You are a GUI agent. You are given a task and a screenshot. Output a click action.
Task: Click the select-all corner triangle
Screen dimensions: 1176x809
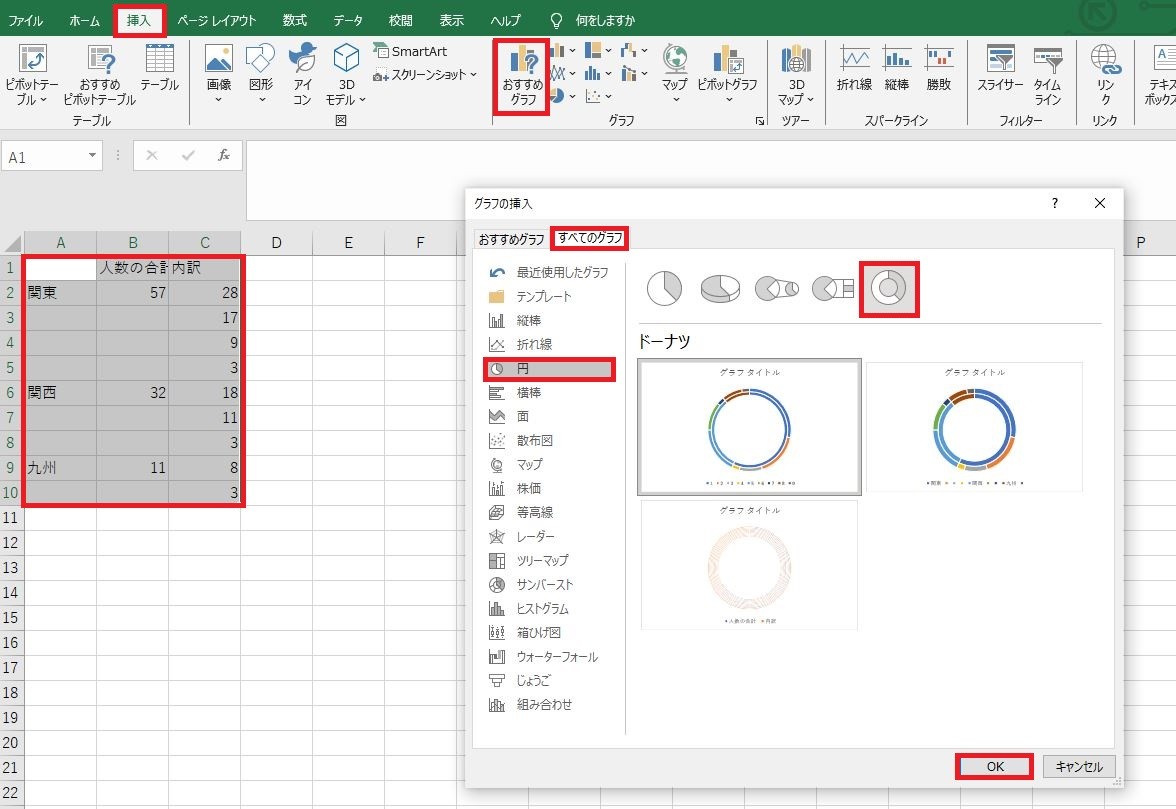coord(13,243)
